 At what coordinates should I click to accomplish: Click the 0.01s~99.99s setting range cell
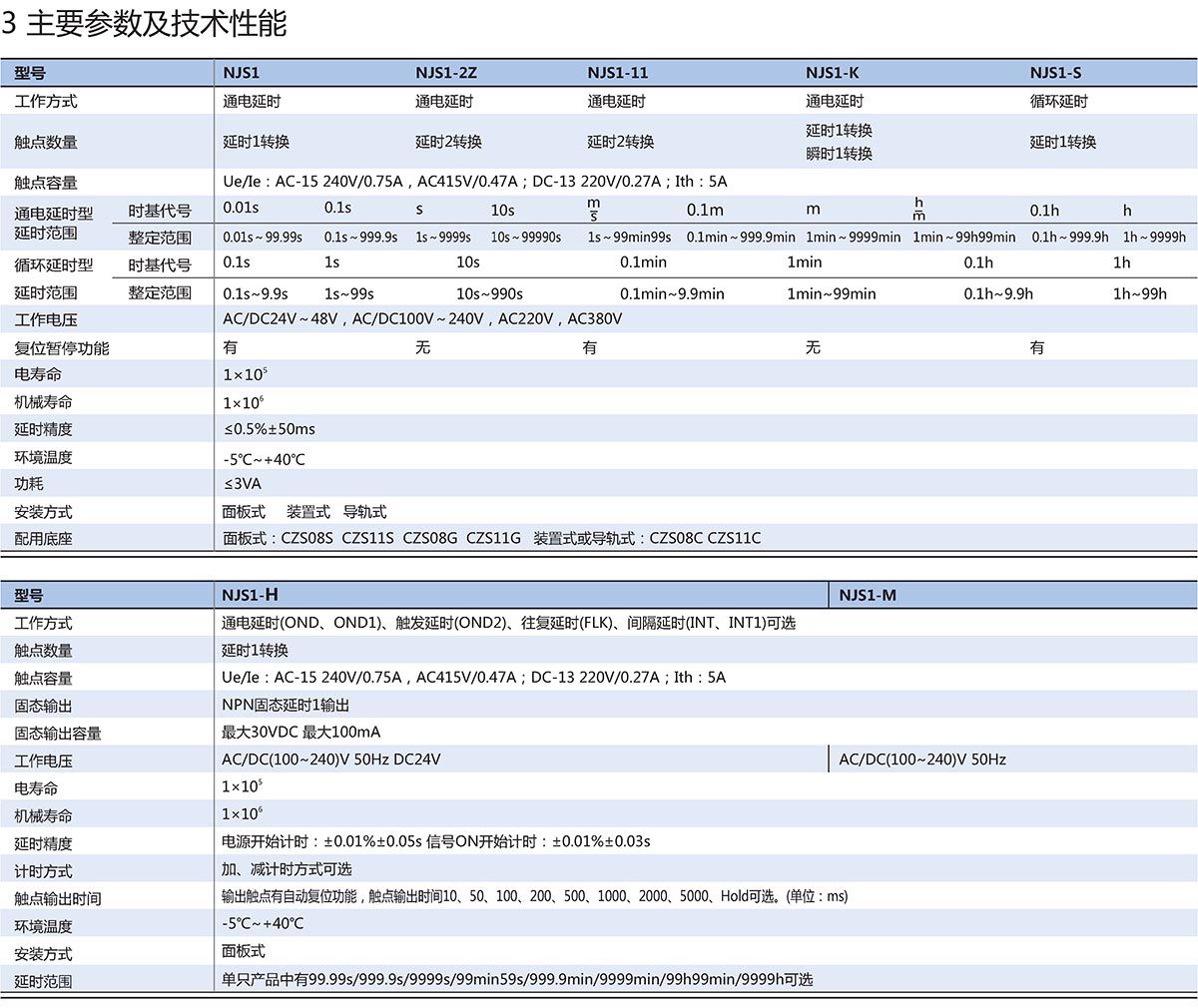click(263, 238)
